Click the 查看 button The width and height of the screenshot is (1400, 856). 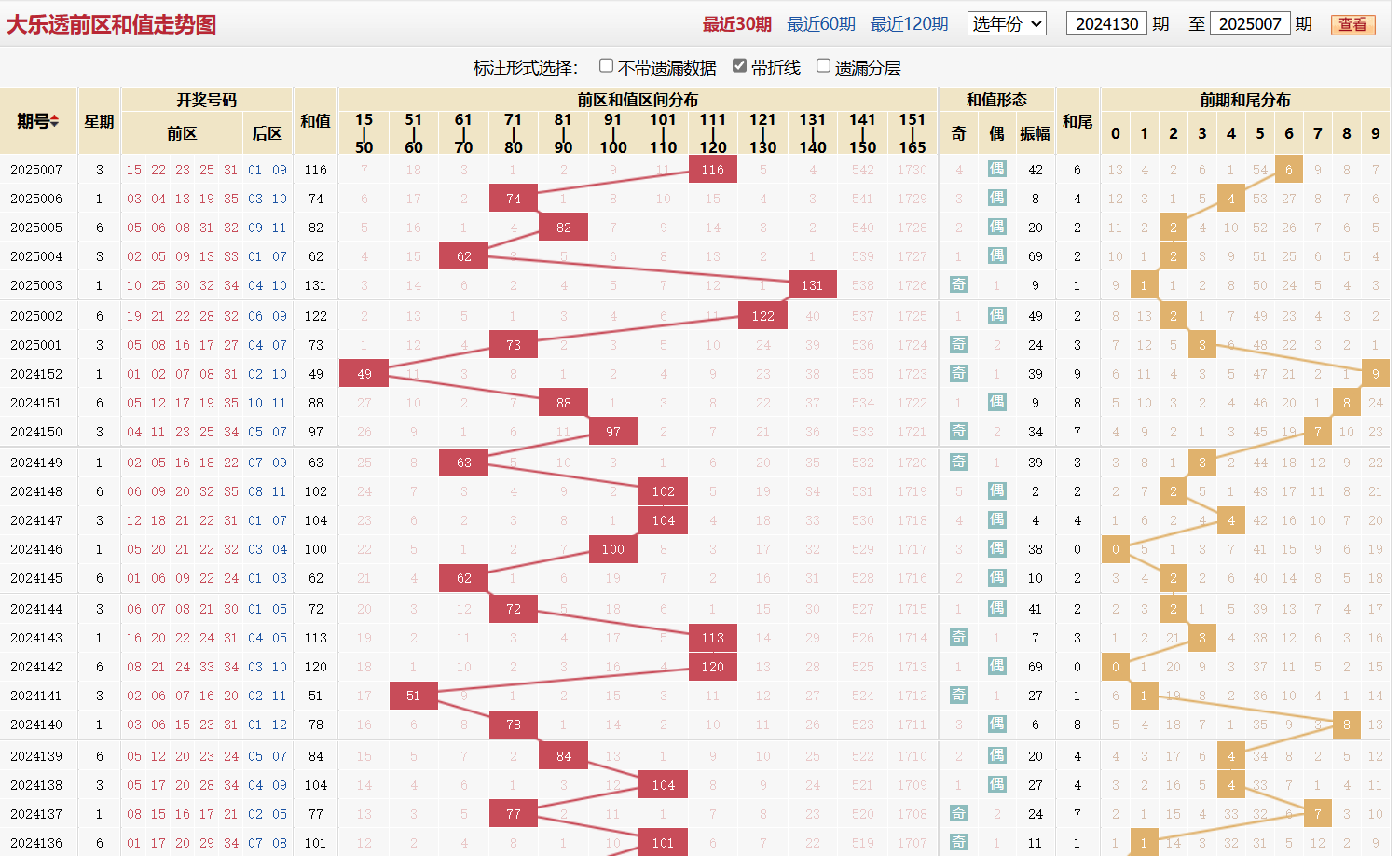tap(1352, 24)
